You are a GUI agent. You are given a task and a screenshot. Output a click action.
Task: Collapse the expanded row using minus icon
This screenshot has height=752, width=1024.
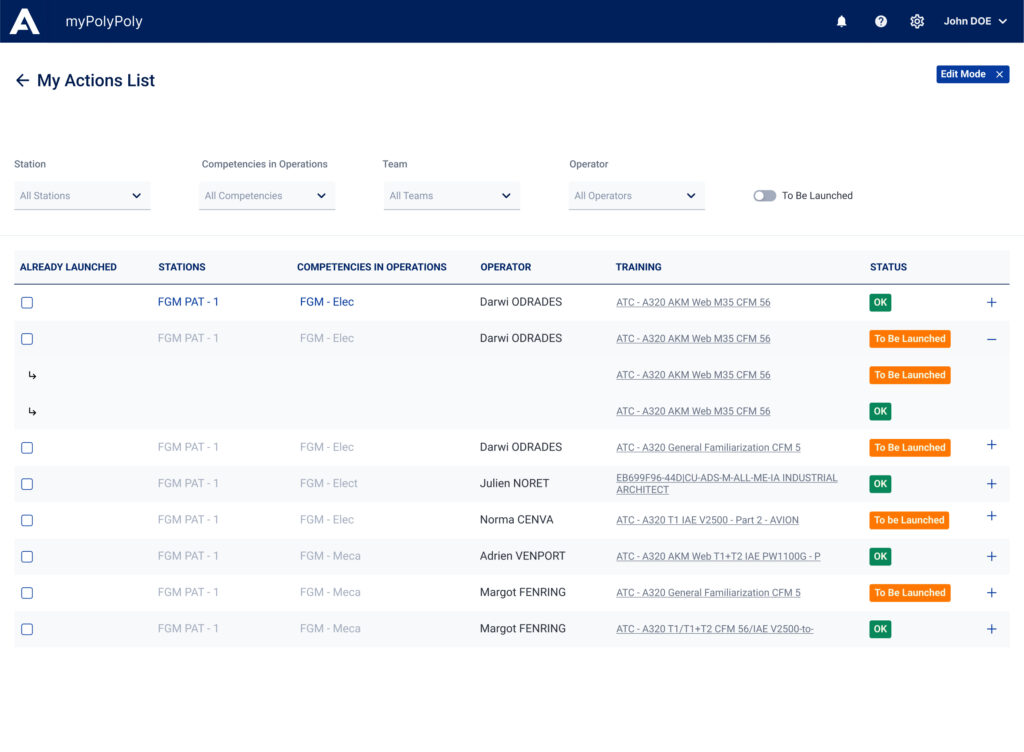991,339
